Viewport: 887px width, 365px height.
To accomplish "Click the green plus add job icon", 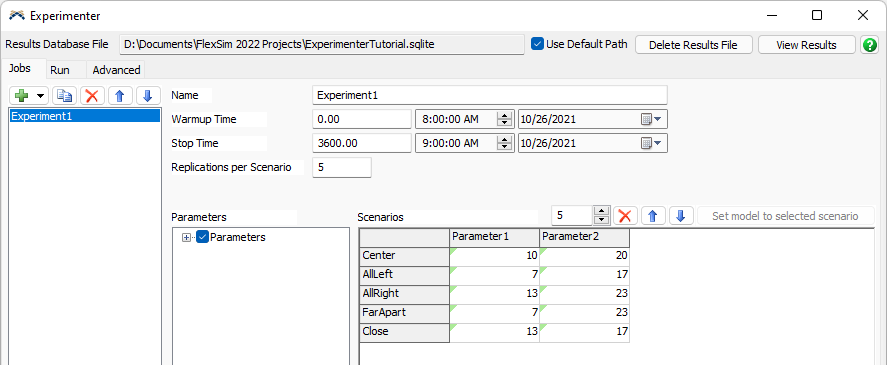I will 21,96.
